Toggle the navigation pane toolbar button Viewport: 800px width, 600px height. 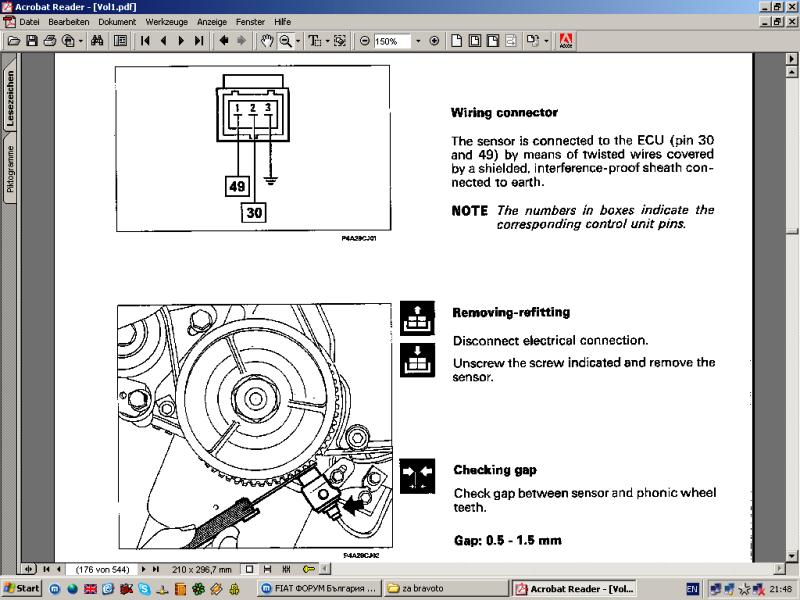click(120, 41)
